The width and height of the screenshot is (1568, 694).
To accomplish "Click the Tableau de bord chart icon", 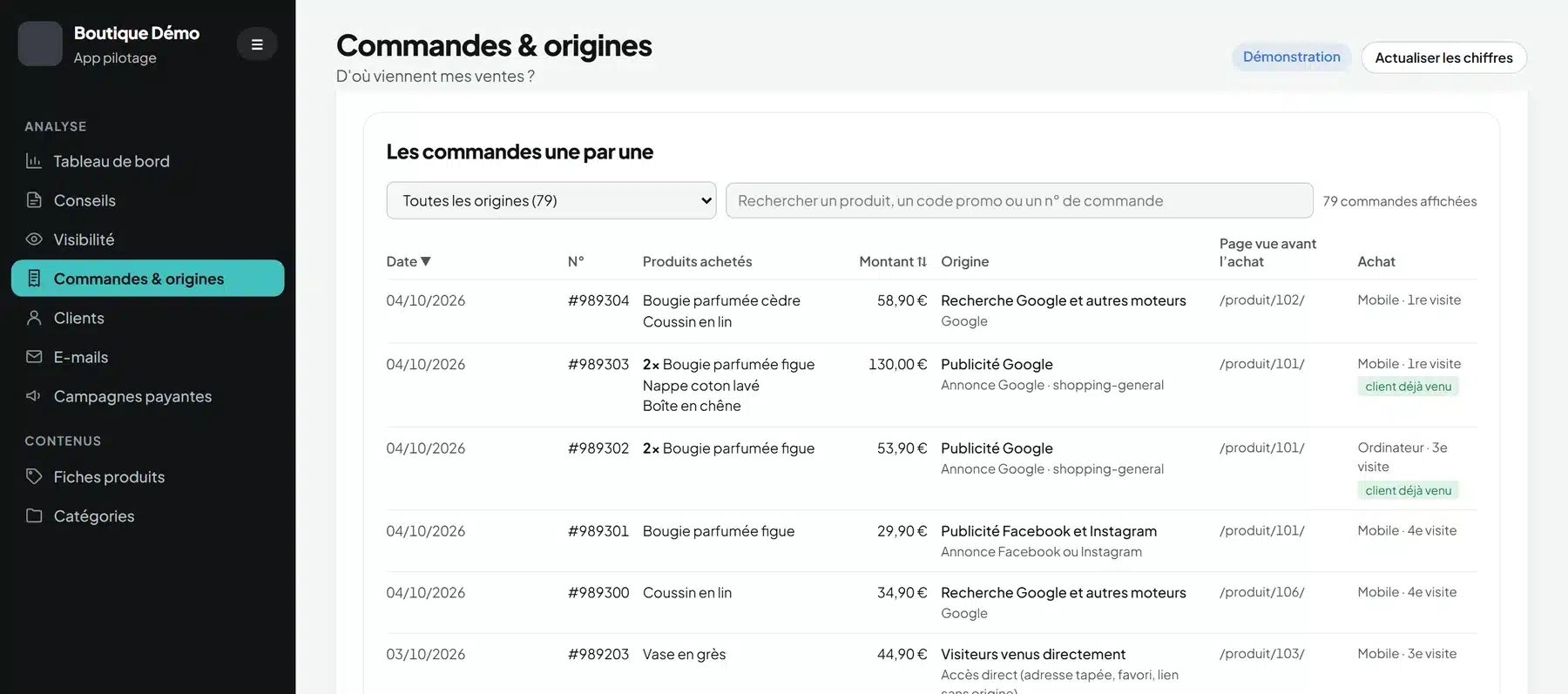I will coord(34,161).
